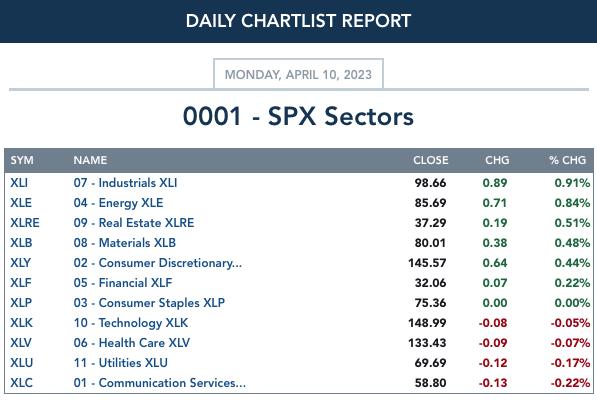Sort table by the % CHG column header
597x400 pixels.
coord(567,160)
